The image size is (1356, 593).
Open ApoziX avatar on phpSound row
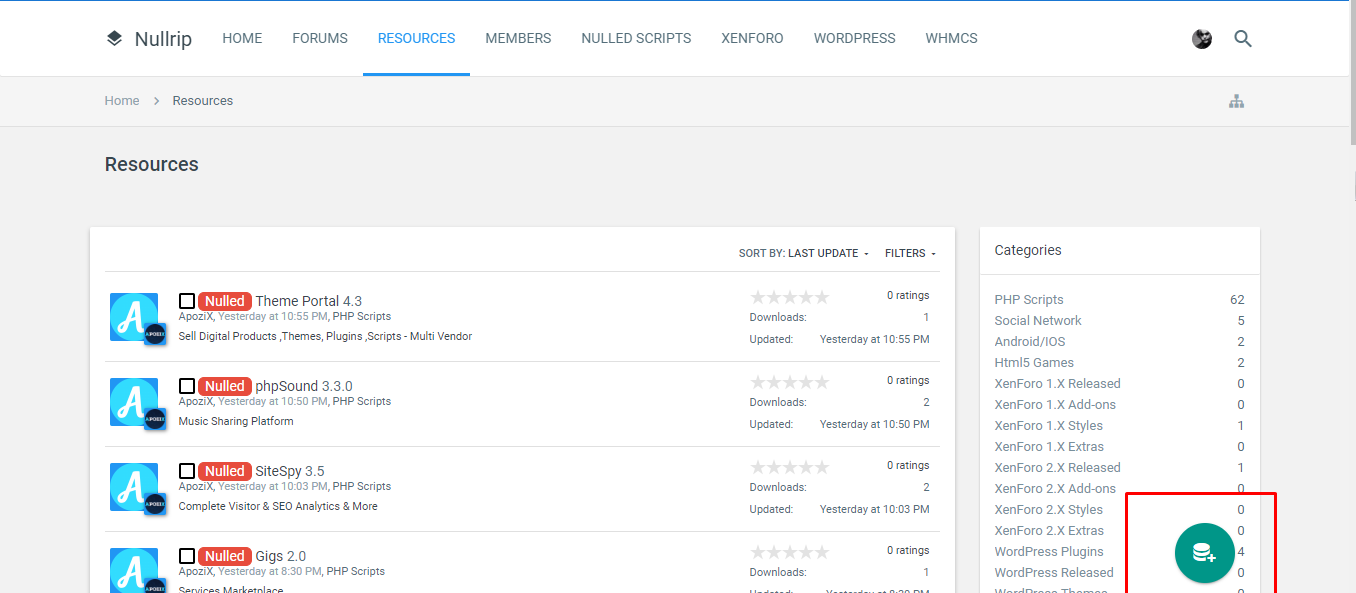pos(134,402)
